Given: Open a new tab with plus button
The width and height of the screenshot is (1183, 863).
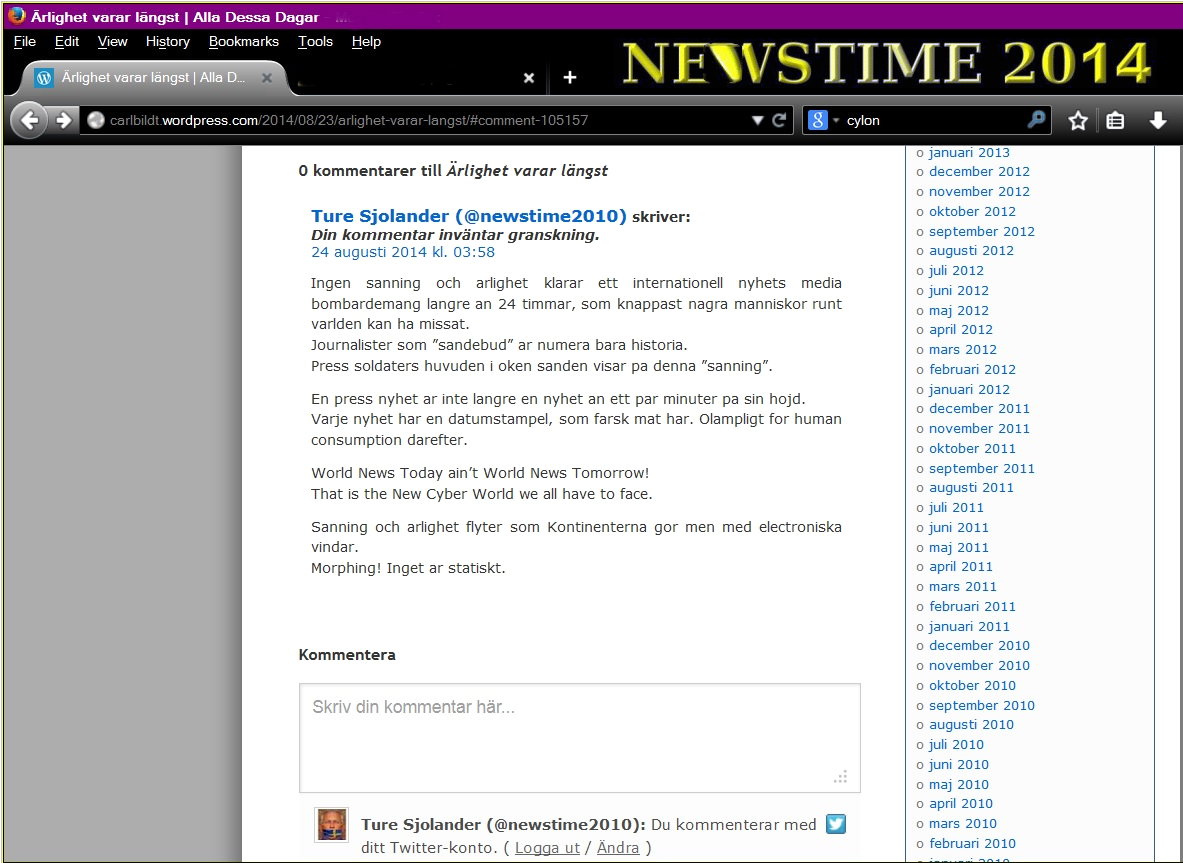Looking at the screenshot, I should coord(570,77).
